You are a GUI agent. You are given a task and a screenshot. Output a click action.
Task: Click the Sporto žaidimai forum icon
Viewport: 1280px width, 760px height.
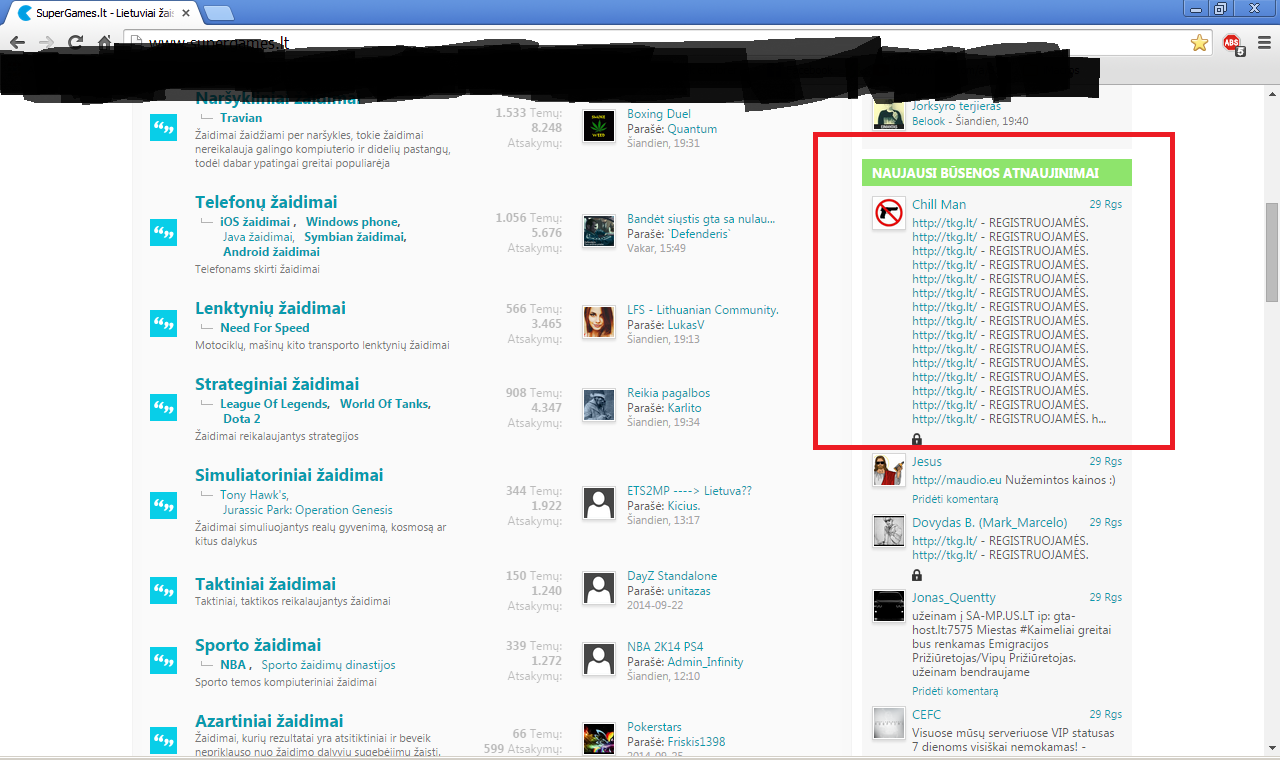coord(163,660)
